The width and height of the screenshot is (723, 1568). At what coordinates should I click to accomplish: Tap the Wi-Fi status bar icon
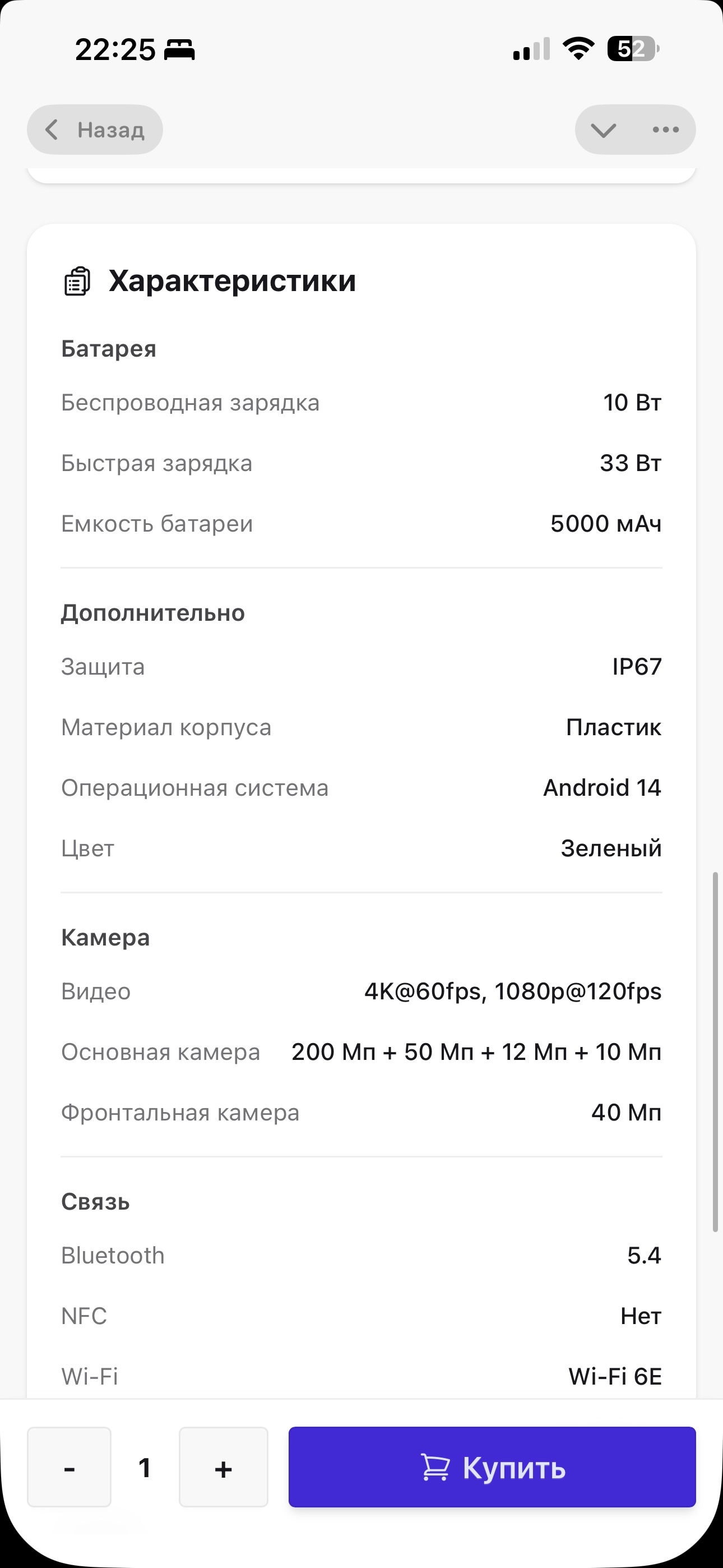coord(578,49)
